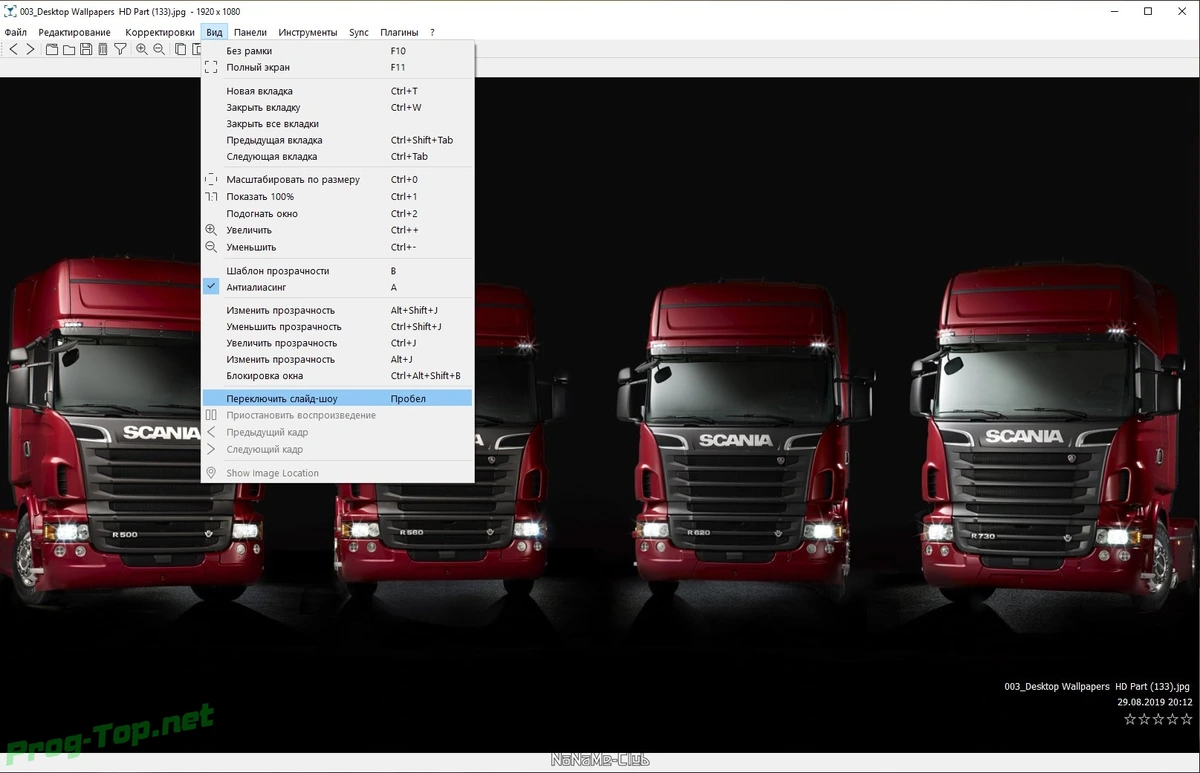Choose Уменьшить in the Вид menu
Screen dimensions: 1200x773
[337, 247]
